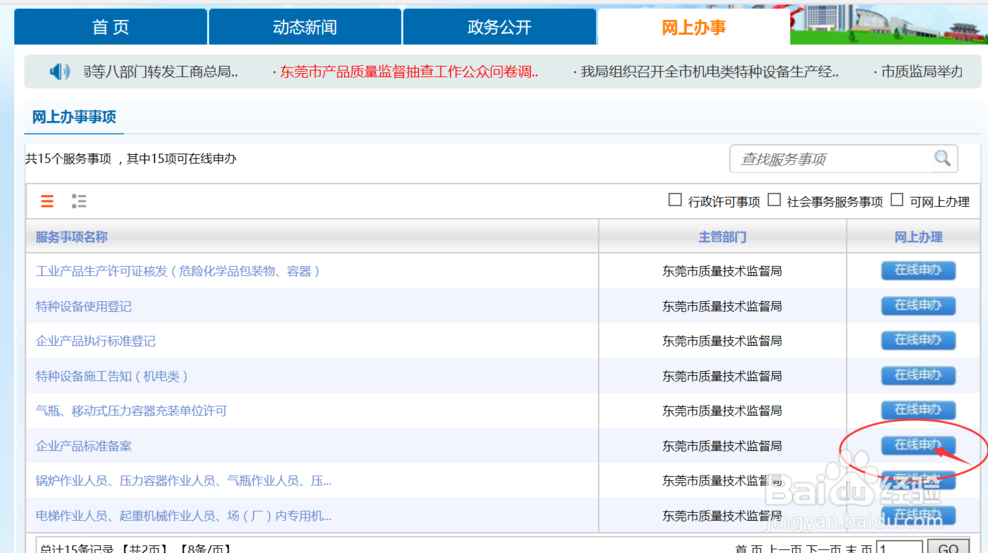Open the 政务公开 tab
Screen dimensions: 988x553
click(x=499, y=27)
